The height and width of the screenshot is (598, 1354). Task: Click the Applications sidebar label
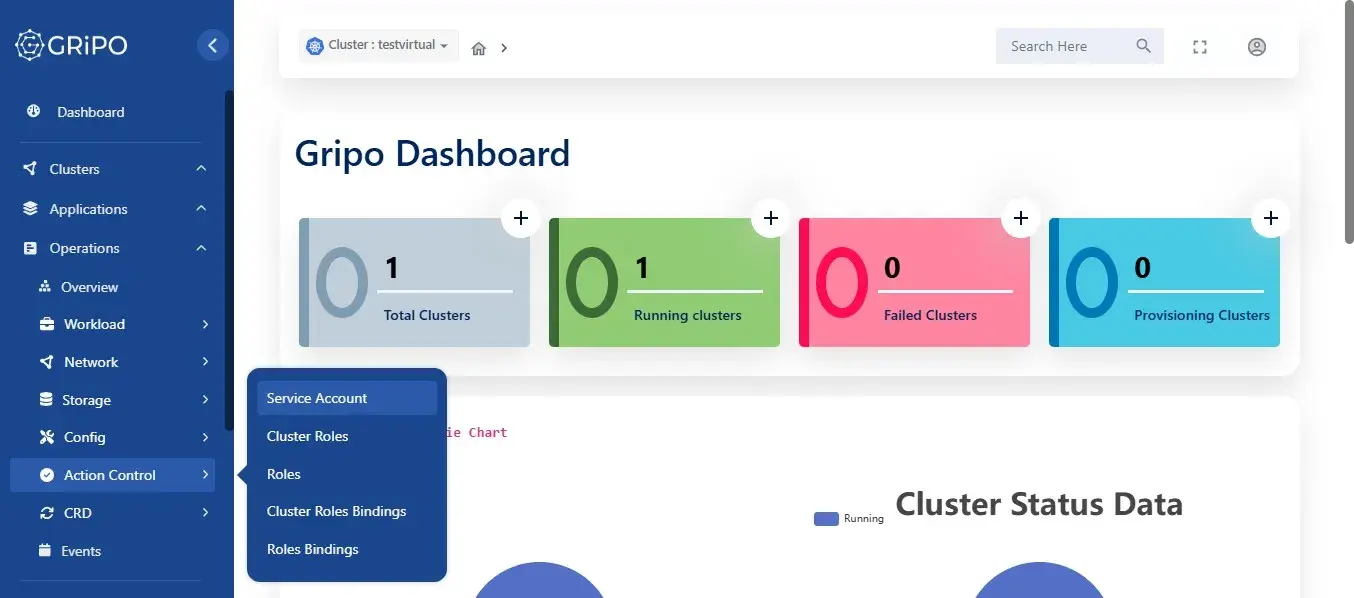point(89,209)
